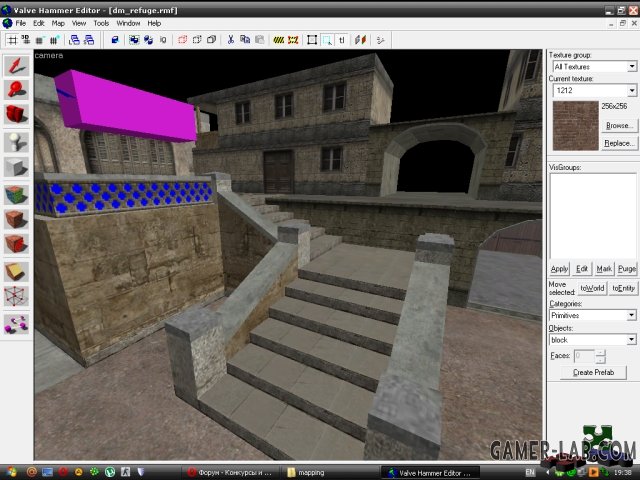Open the File menu

[20, 23]
